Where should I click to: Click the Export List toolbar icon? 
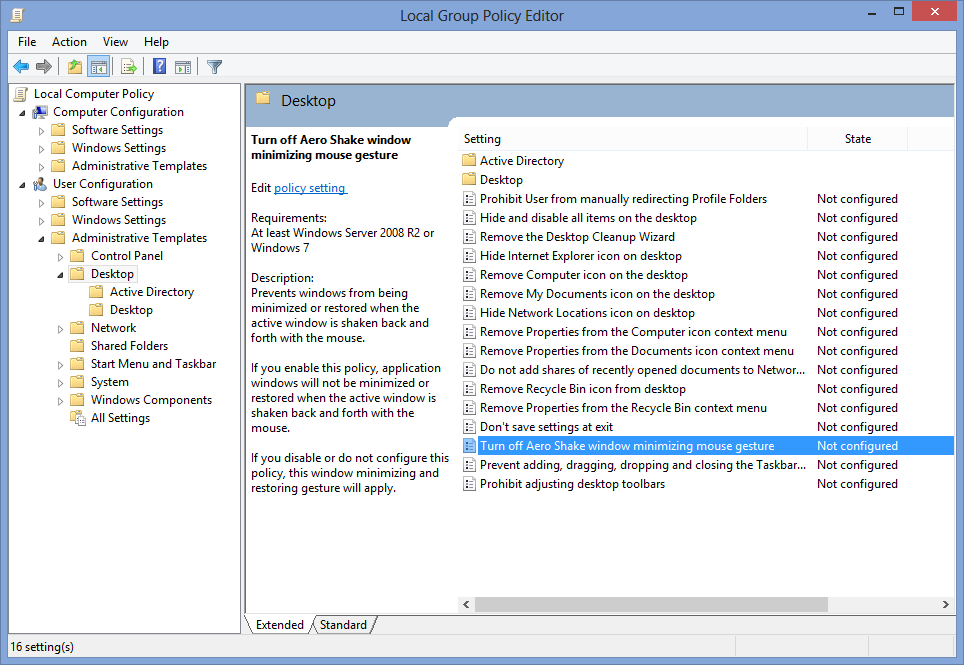tap(128, 66)
